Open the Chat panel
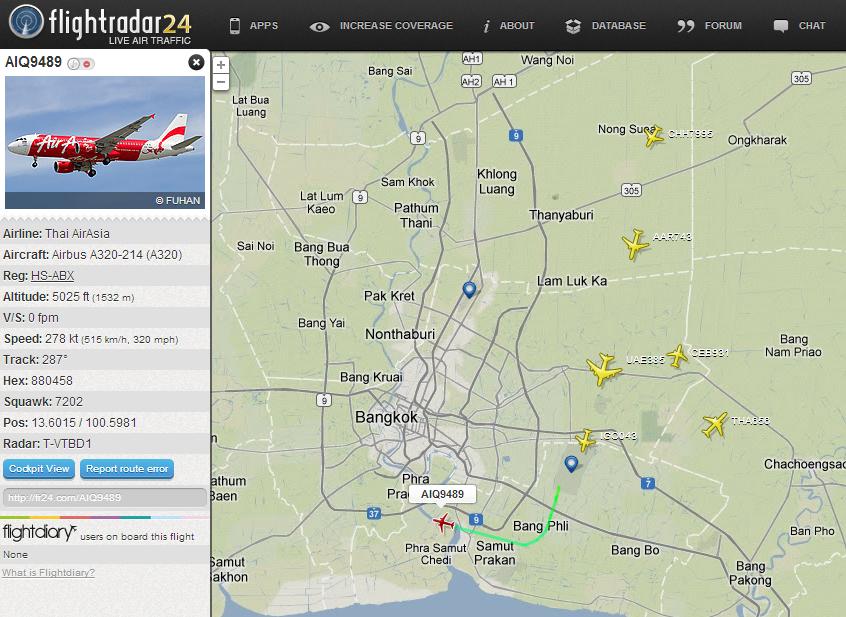Viewport: 846px width, 617px height. tap(800, 25)
